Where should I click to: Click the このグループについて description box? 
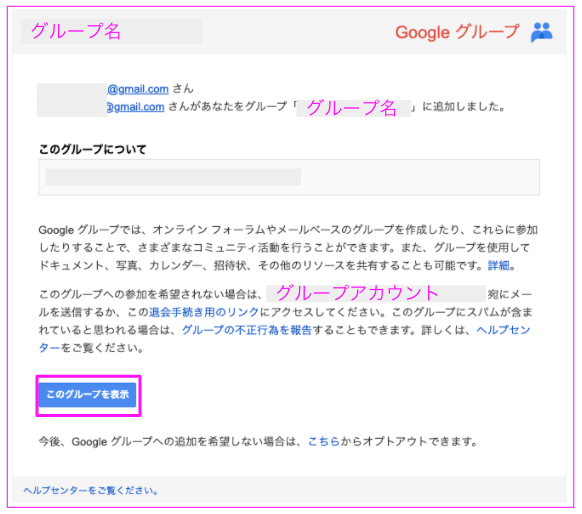(289, 177)
